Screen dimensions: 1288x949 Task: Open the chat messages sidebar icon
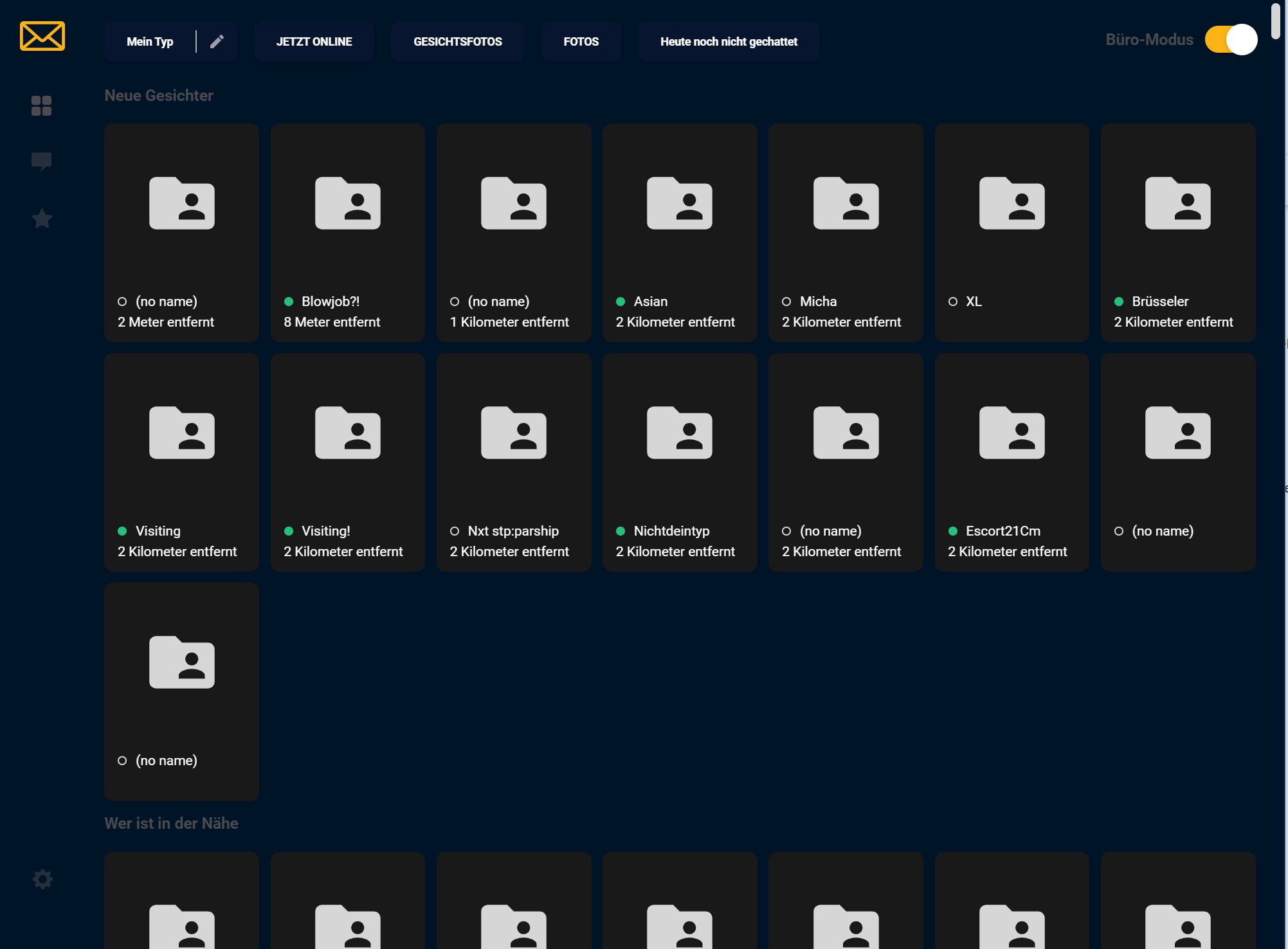pyautogui.click(x=42, y=161)
